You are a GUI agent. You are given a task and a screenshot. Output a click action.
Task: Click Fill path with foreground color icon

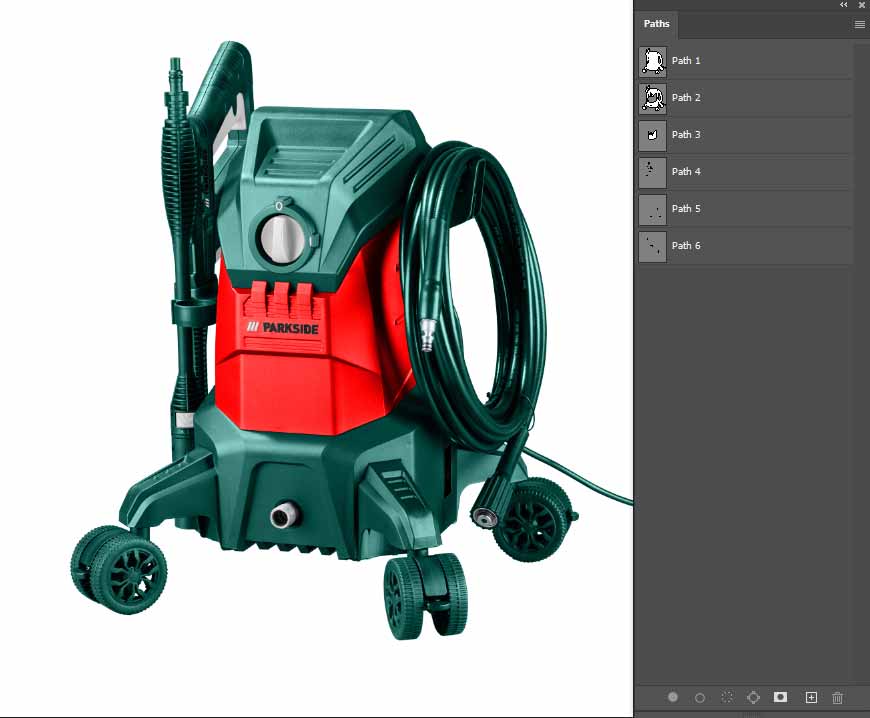point(673,697)
